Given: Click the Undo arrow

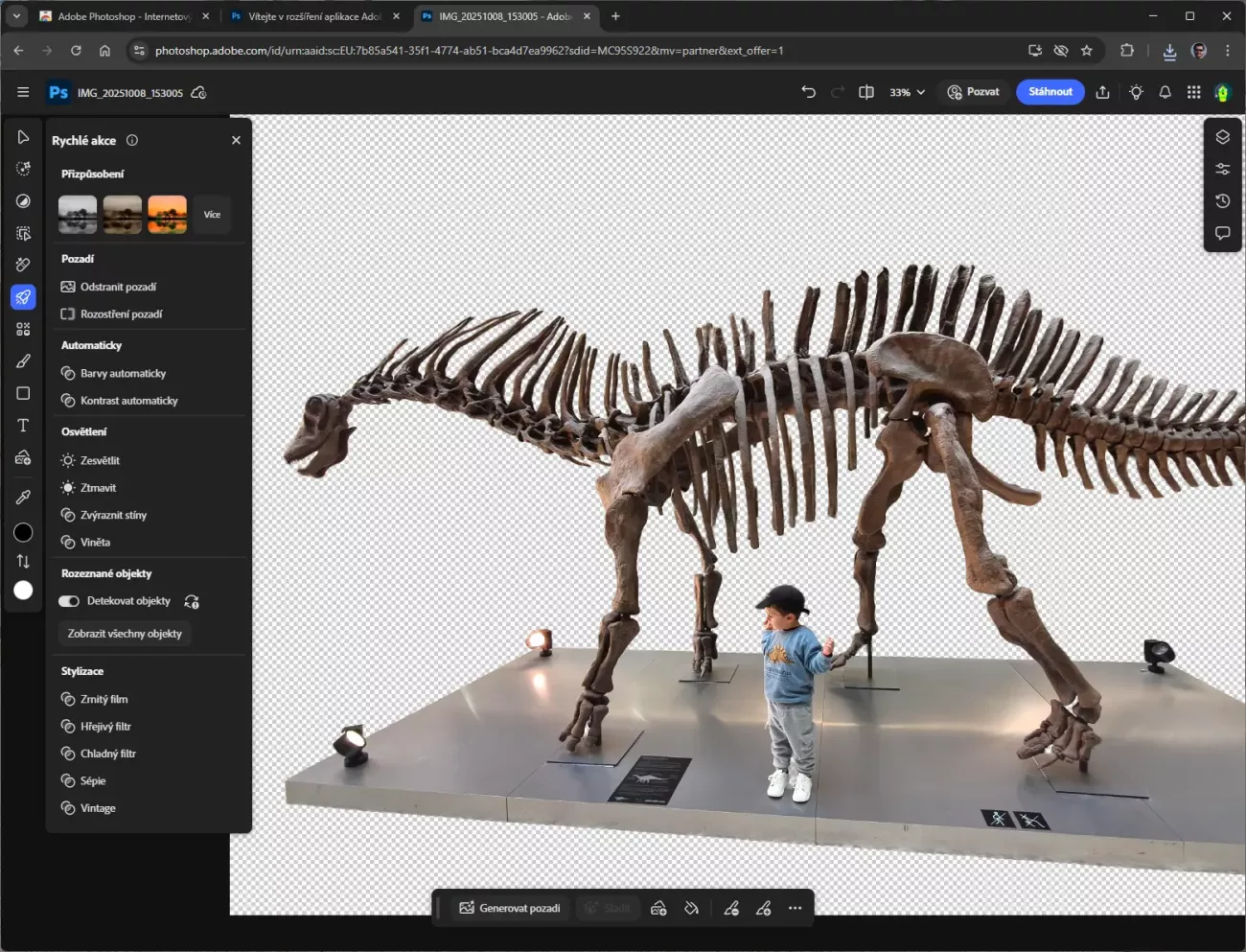Looking at the screenshot, I should (808, 92).
